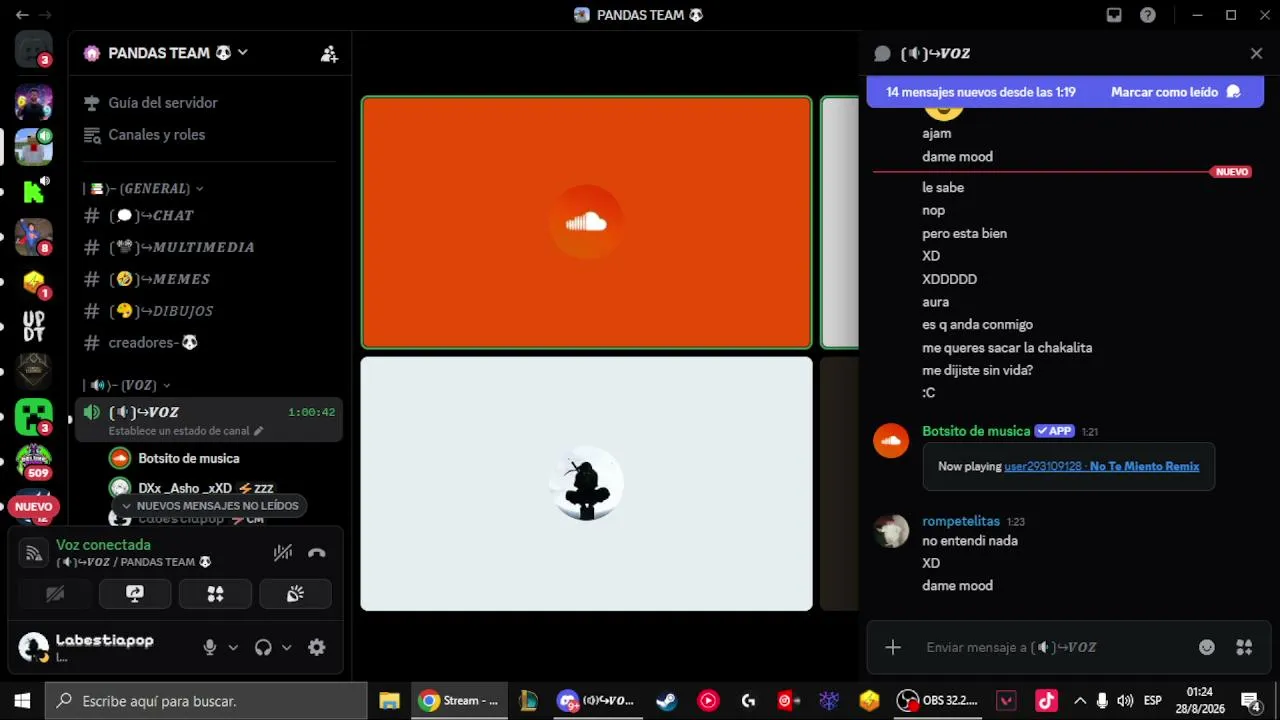Image resolution: width=1280 pixels, height=720 pixels.
Task: Open the yellow hexagon server icon
Action: pos(33,281)
